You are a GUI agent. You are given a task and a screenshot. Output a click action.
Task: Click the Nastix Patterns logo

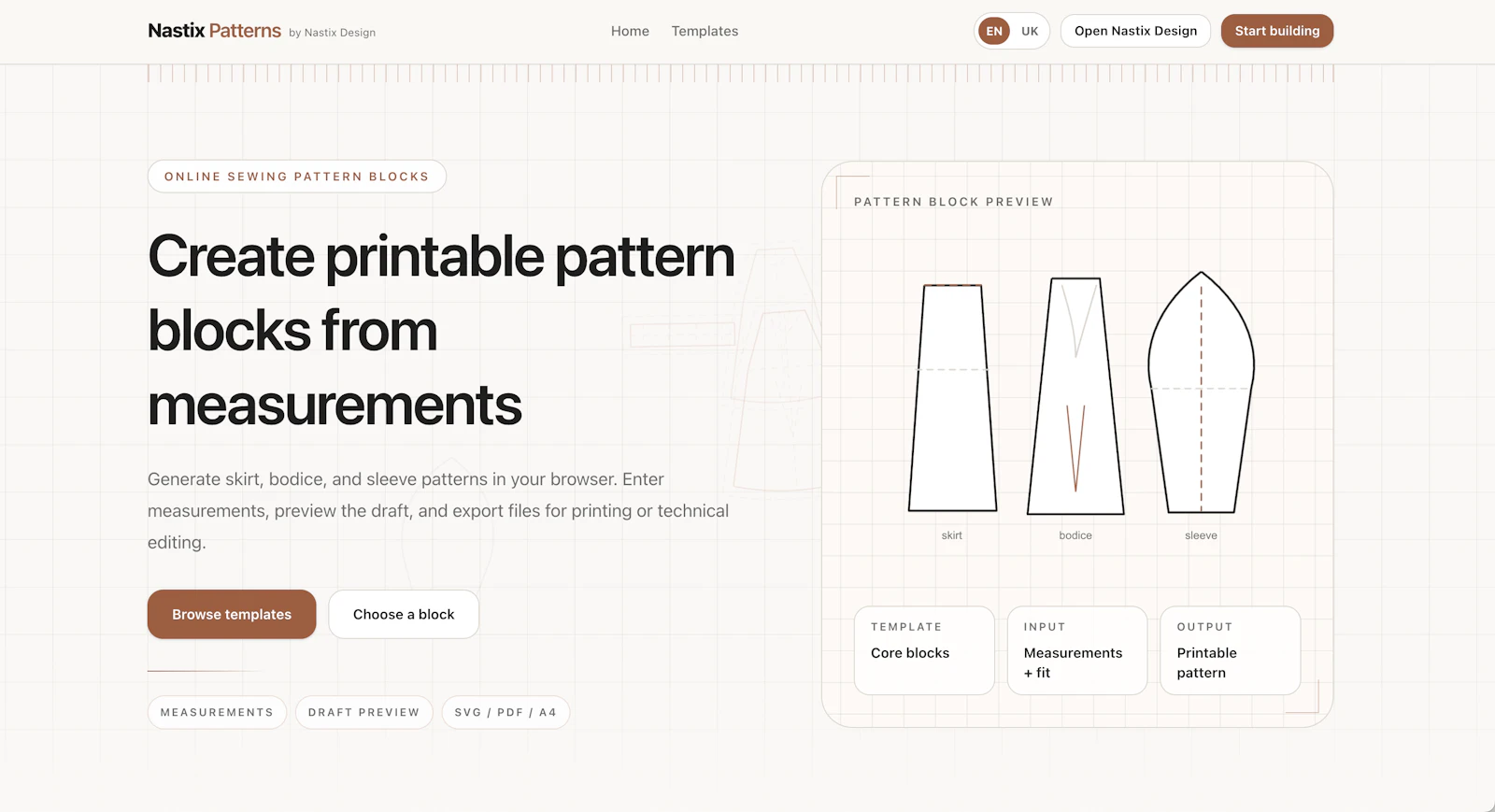(x=214, y=31)
